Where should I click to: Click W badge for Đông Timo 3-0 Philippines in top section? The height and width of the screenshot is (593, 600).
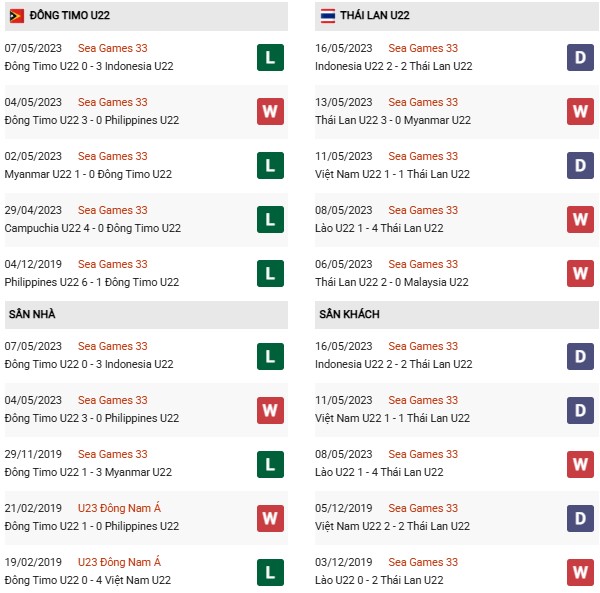click(270, 111)
